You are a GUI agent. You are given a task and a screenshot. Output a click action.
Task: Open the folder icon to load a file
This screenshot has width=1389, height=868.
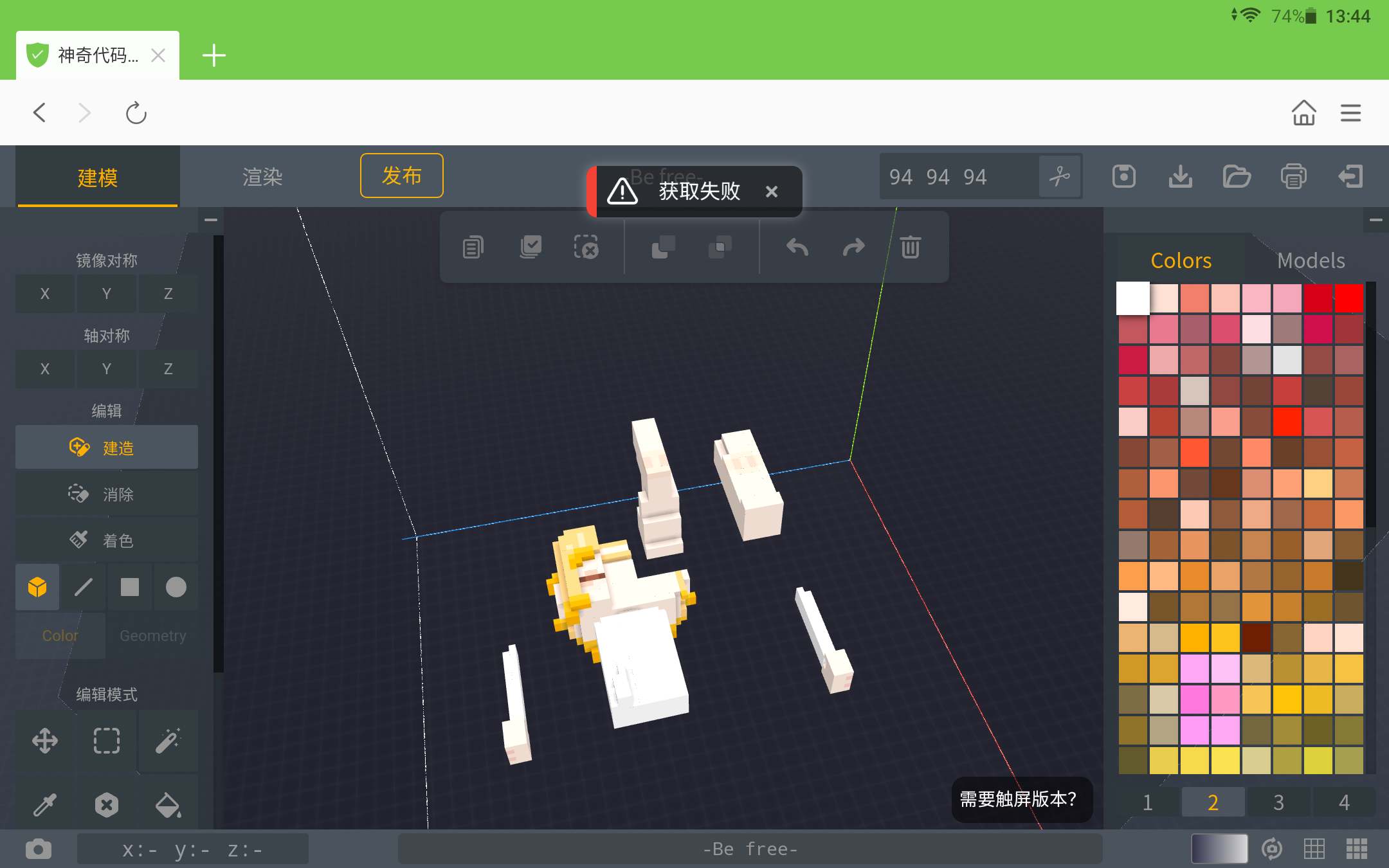coord(1237,176)
